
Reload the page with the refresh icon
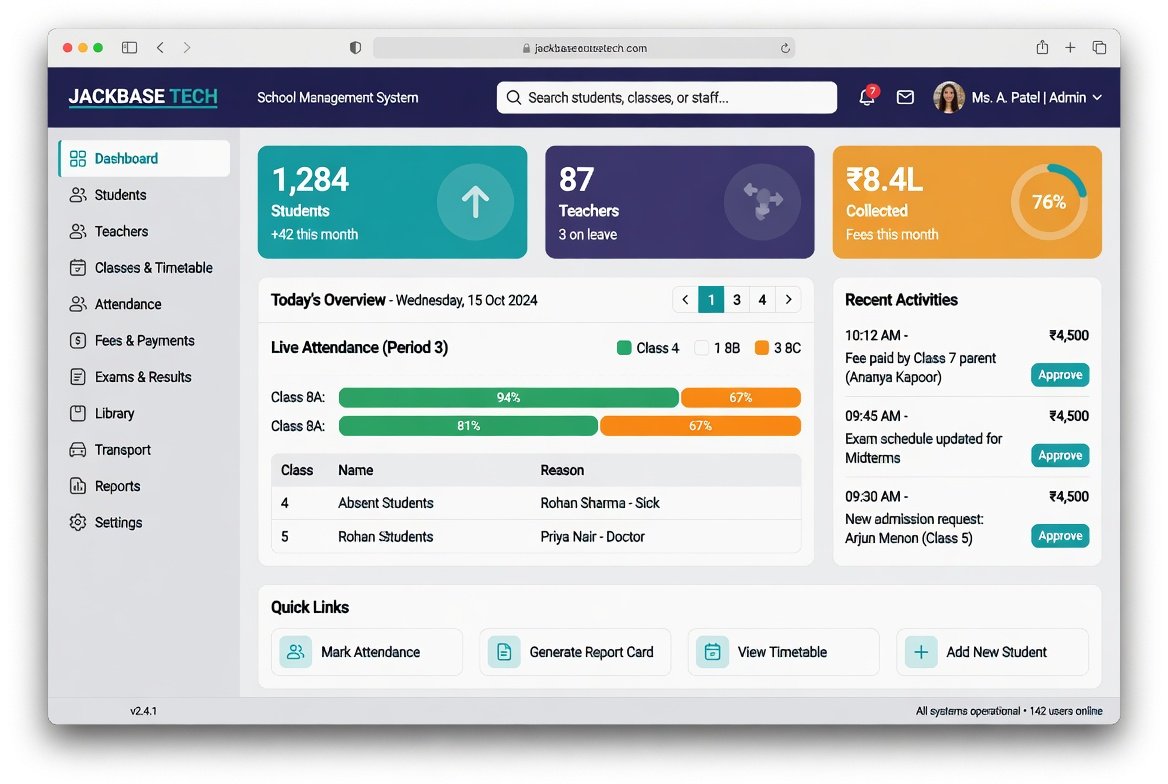tap(785, 48)
